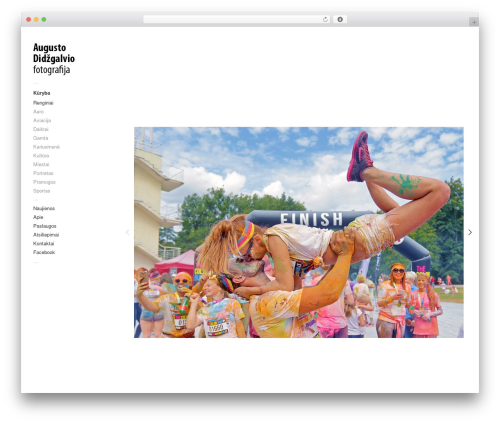Open the Apie page
This screenshot has height=423, width=500.
[x=38, y=217]
